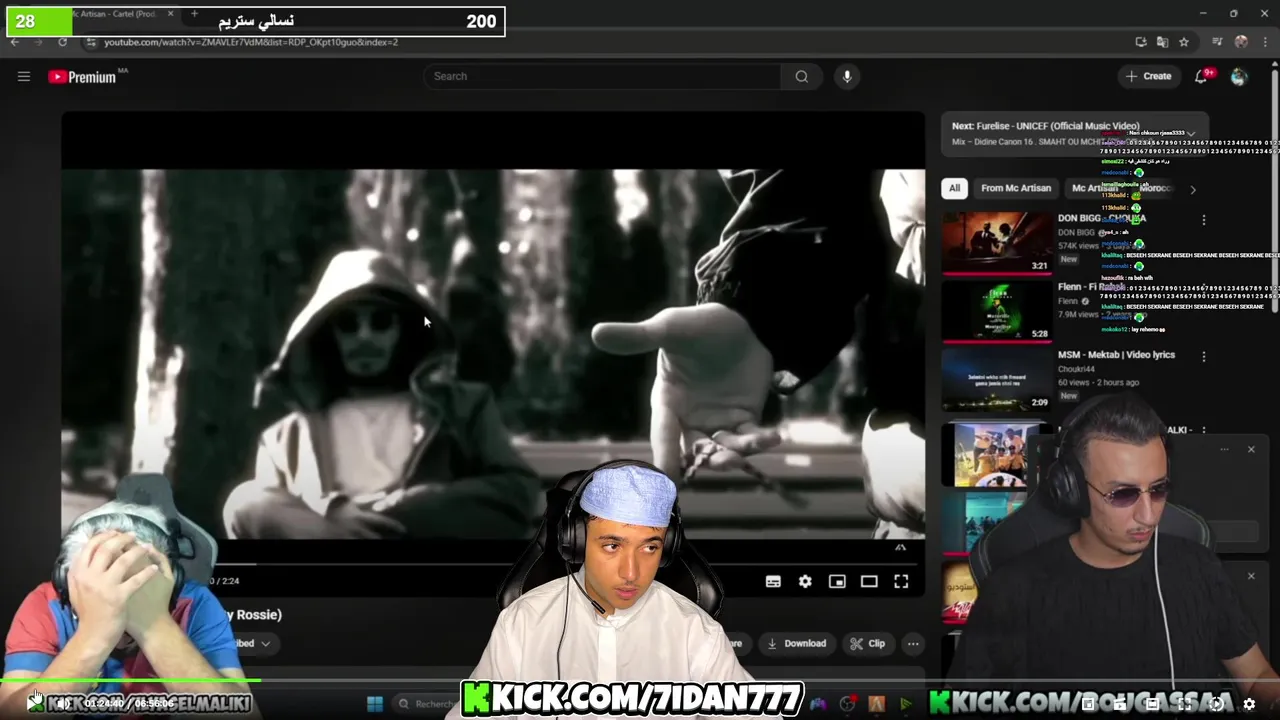This screenshot has height=720, width=1280.
Task: Bookmark this page with the star icon
Action: pyautogui.click(x=1184, y=42)
